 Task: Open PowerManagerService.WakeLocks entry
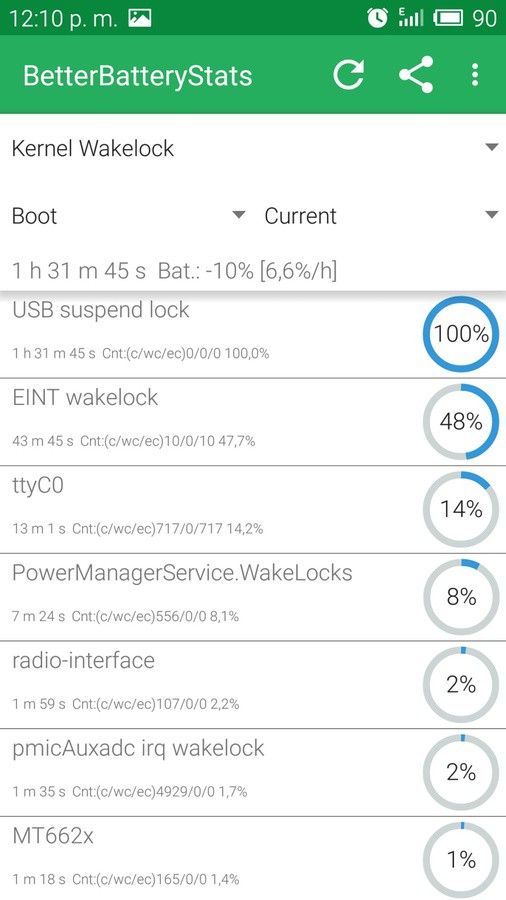click(253, 598)
